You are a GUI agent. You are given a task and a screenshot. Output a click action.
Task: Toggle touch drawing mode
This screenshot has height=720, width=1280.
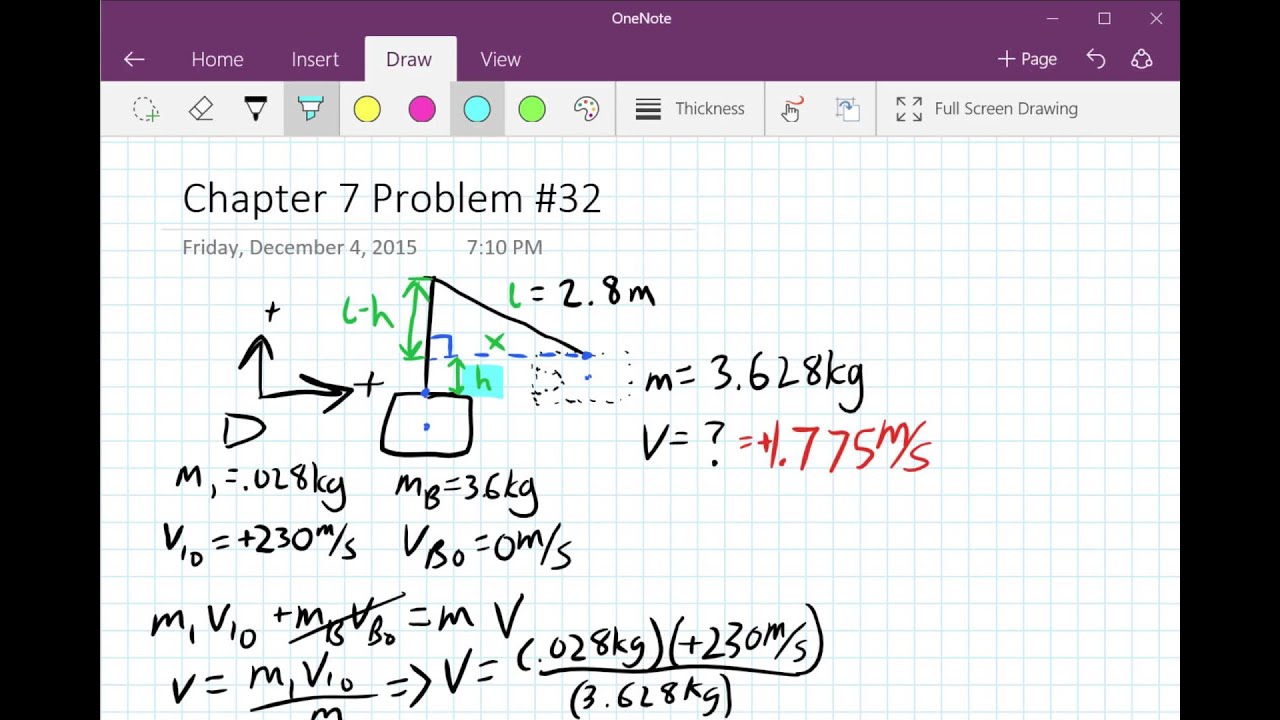coord(792,109)
